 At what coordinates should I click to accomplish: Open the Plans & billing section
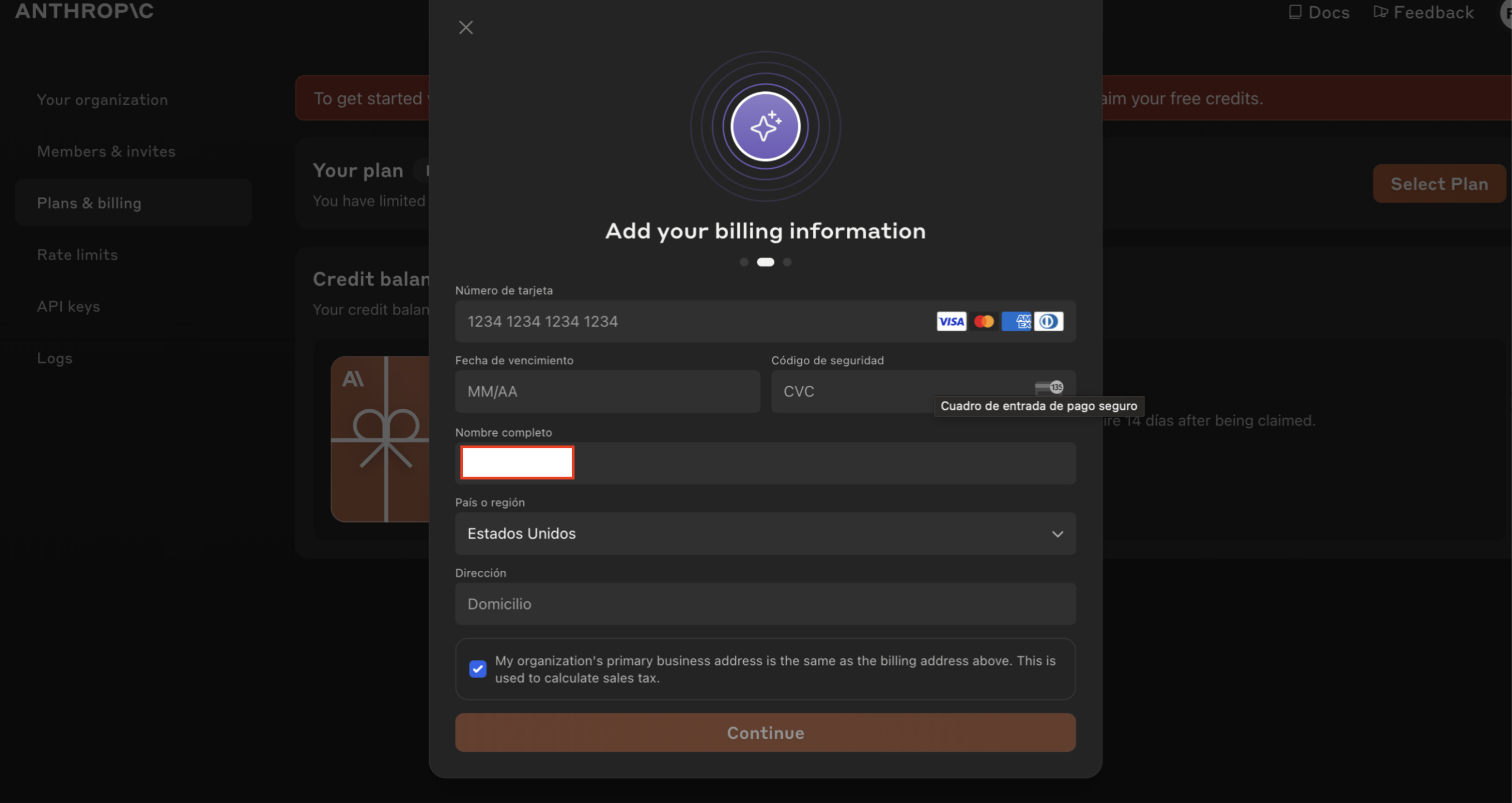[89, 203]
